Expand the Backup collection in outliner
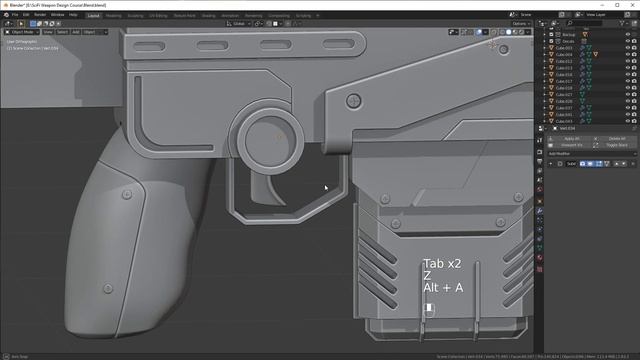 tap(544, 35)
